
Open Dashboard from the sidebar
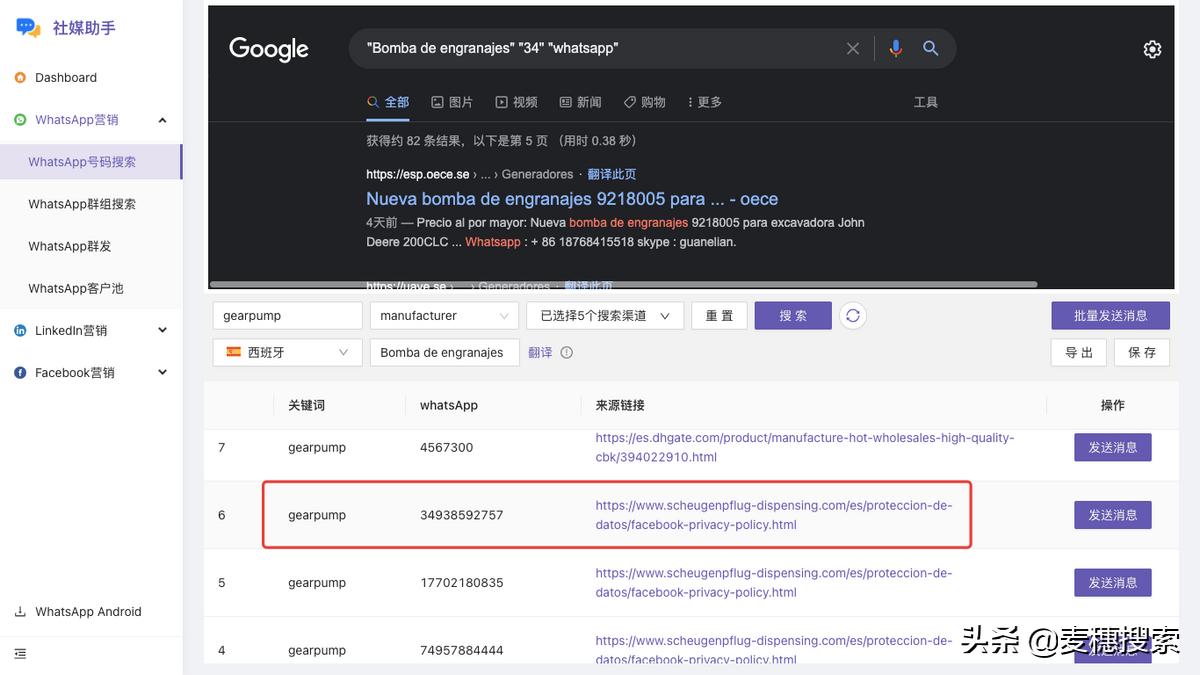pos(66,78)
